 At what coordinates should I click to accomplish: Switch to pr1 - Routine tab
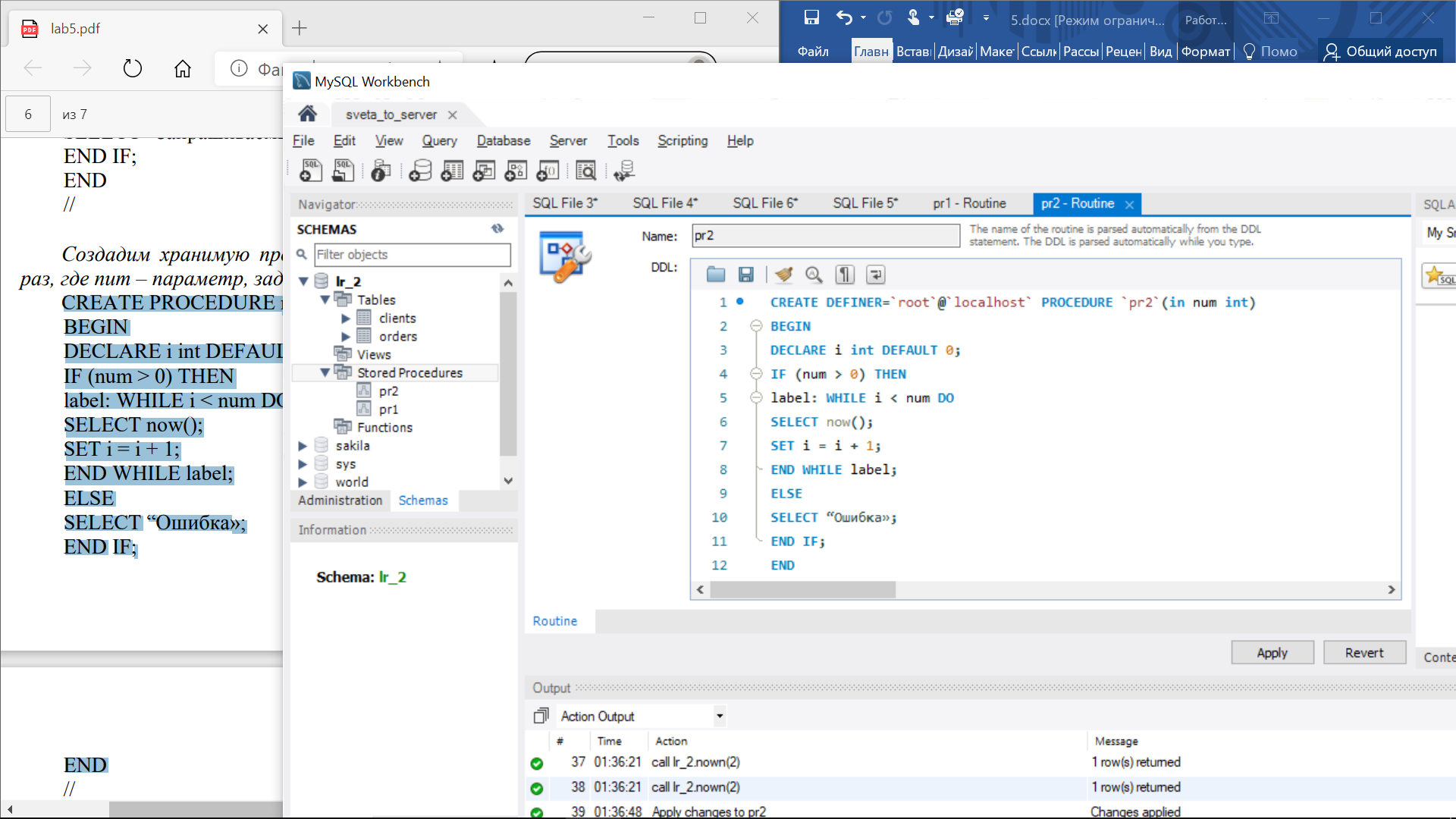point(969,203)
